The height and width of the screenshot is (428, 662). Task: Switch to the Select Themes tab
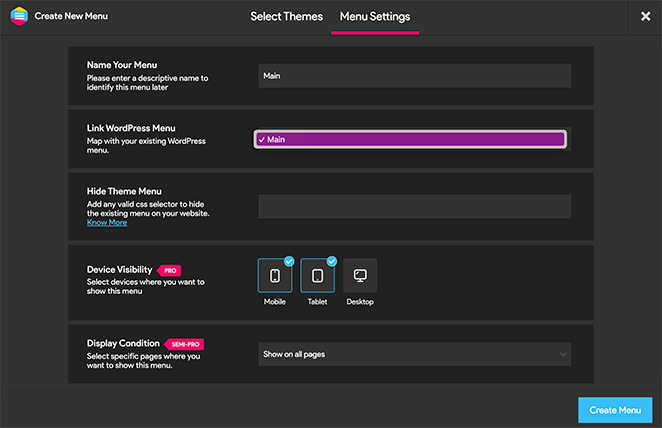[x=286, y=16]
